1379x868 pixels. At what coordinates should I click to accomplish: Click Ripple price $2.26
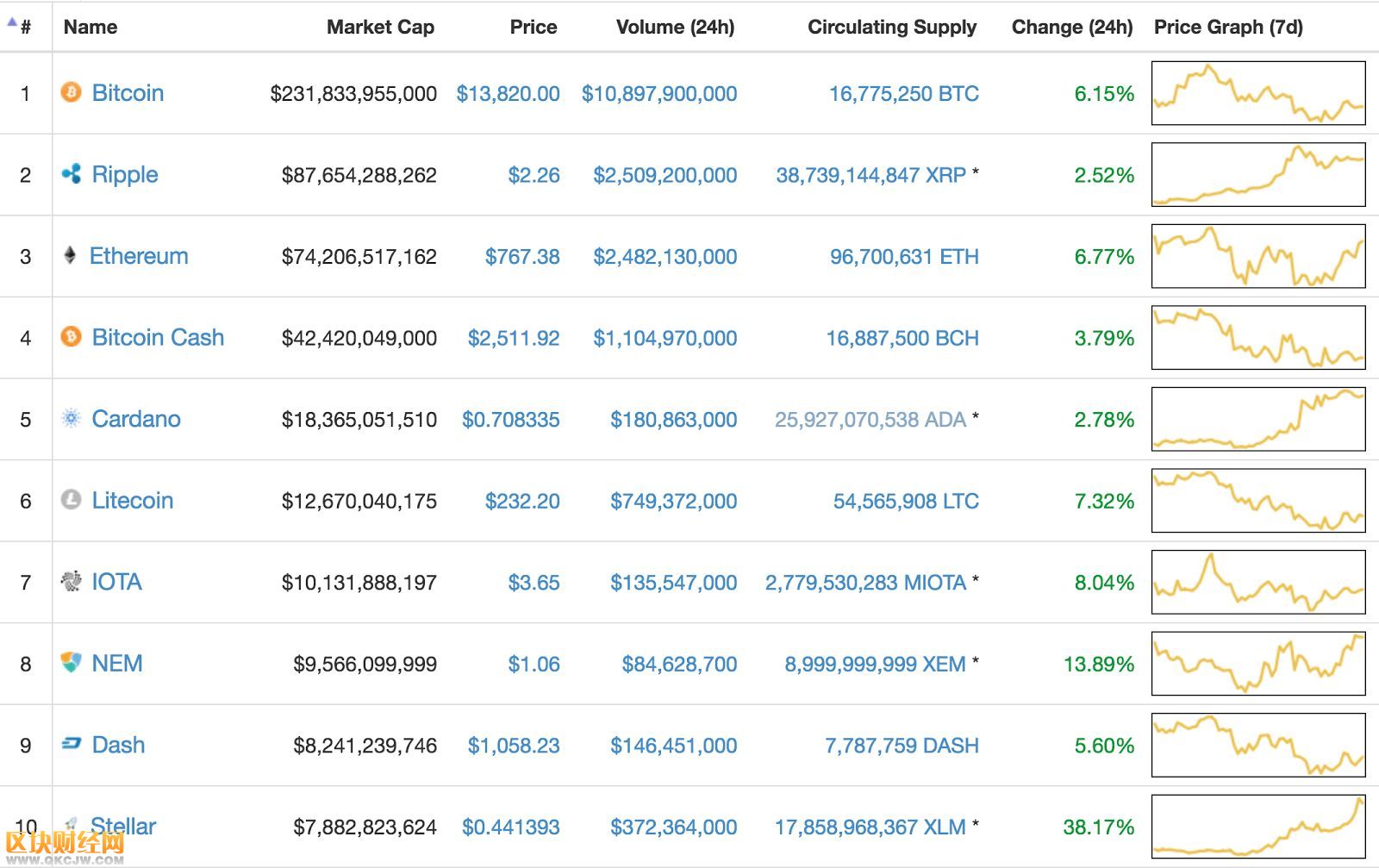pos(534,175)
